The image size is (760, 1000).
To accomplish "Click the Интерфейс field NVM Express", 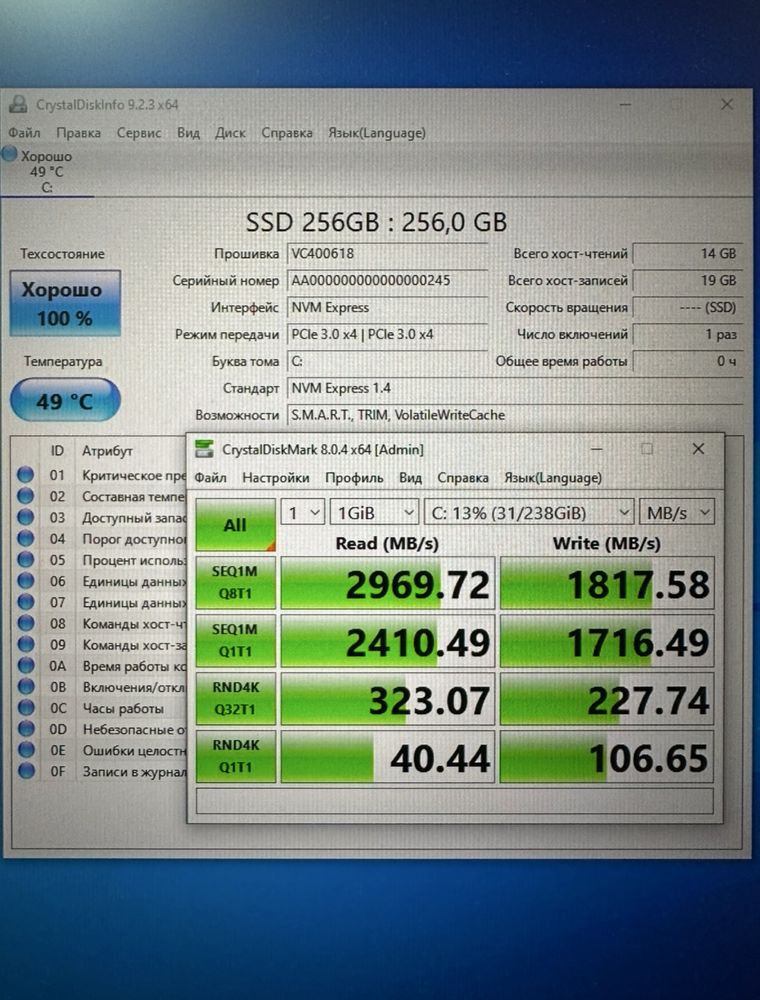I will [x=387, y=307].
